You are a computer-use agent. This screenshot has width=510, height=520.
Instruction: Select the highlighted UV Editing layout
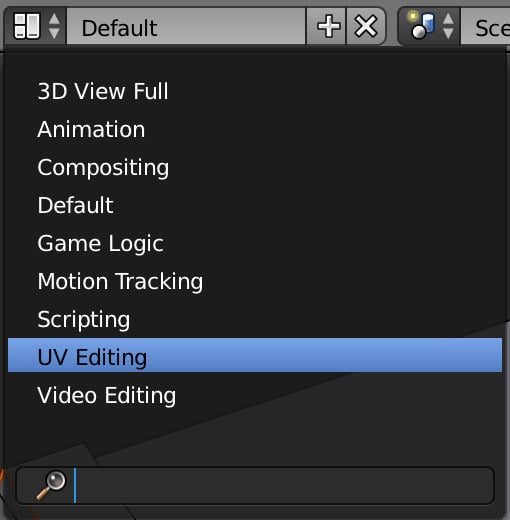coord(255,355)
